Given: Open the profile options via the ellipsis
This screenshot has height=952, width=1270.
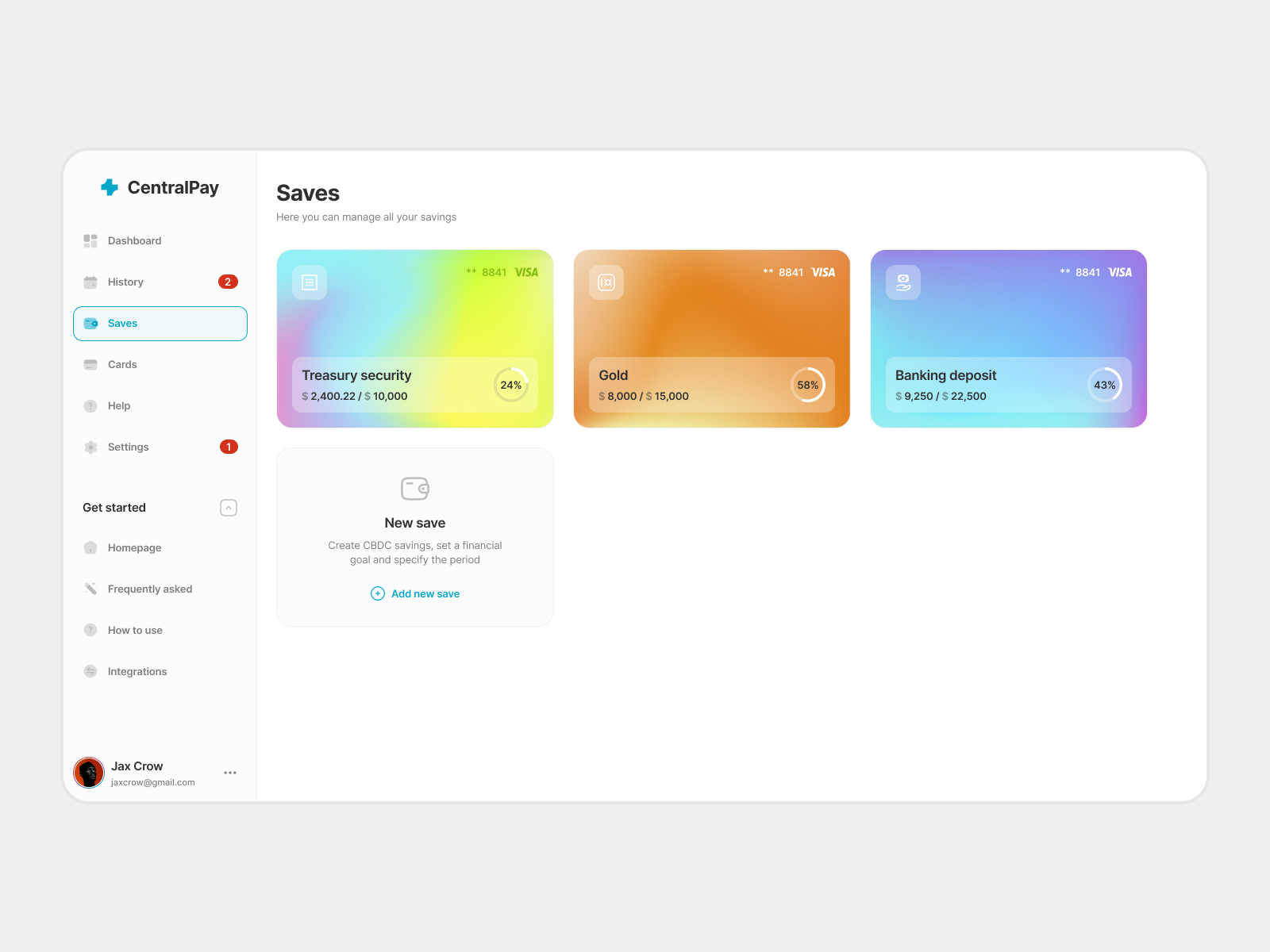Looking at the screenshot, I should pyautogui.click(x=229, y=772).
